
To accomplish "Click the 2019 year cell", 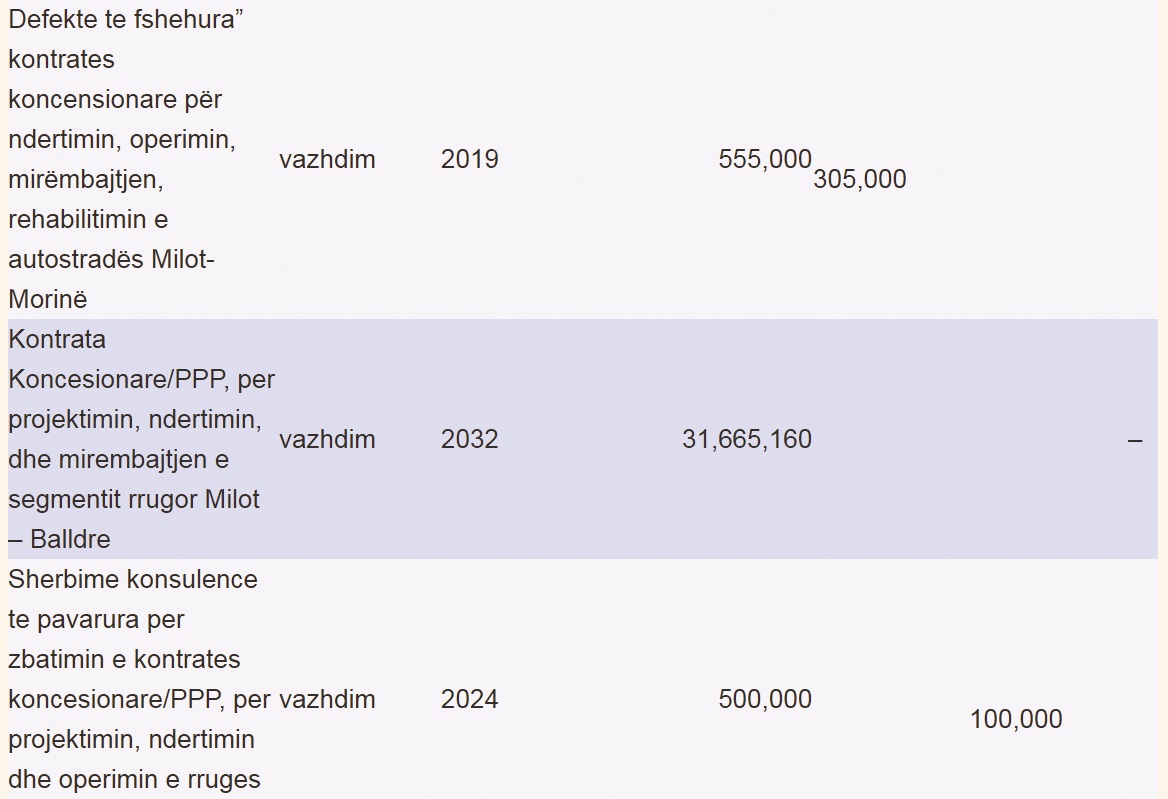I will 469,159.
